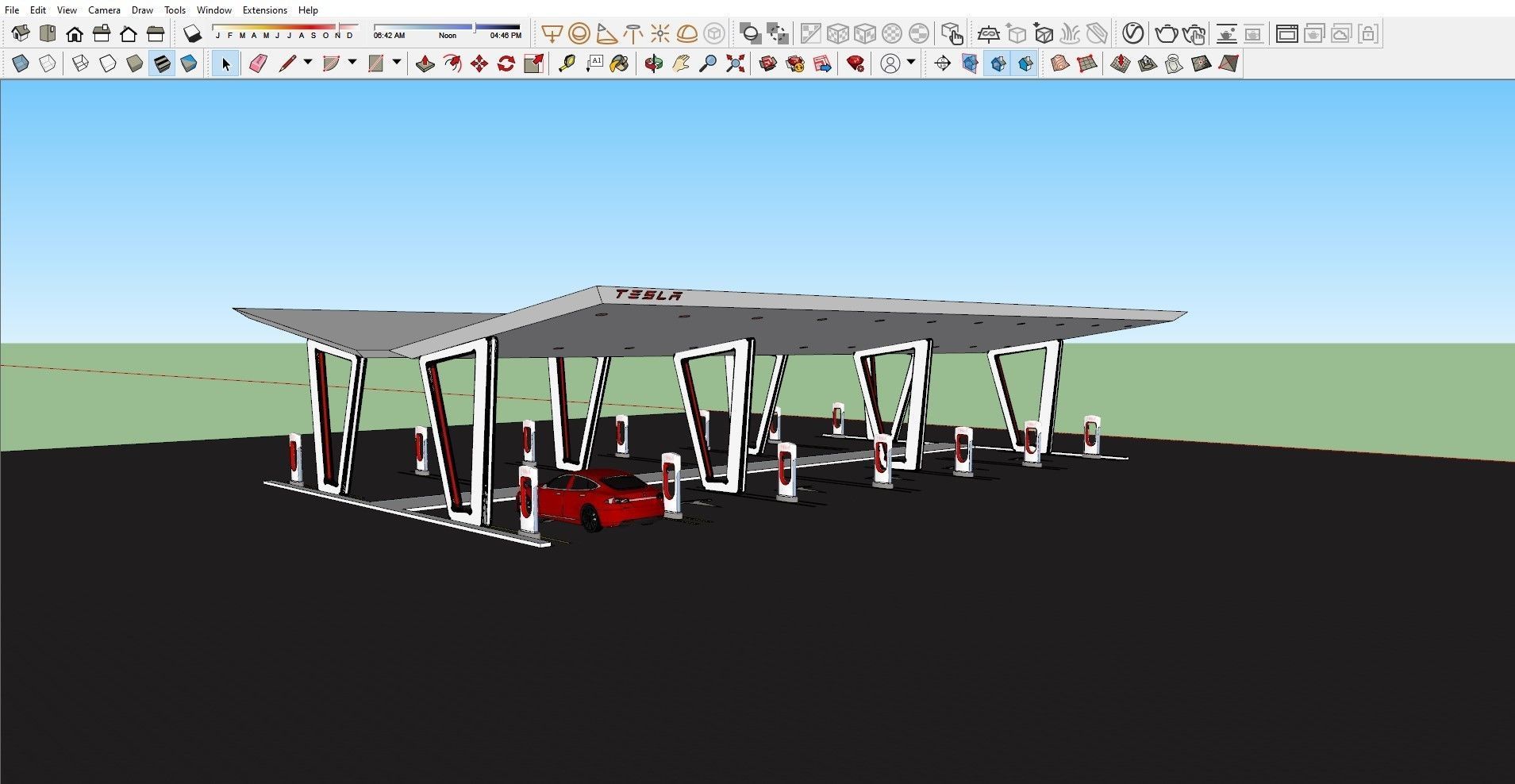Enable Hidden Line face style
Viewport: 1515px width, 784px height.
point(108,63)
